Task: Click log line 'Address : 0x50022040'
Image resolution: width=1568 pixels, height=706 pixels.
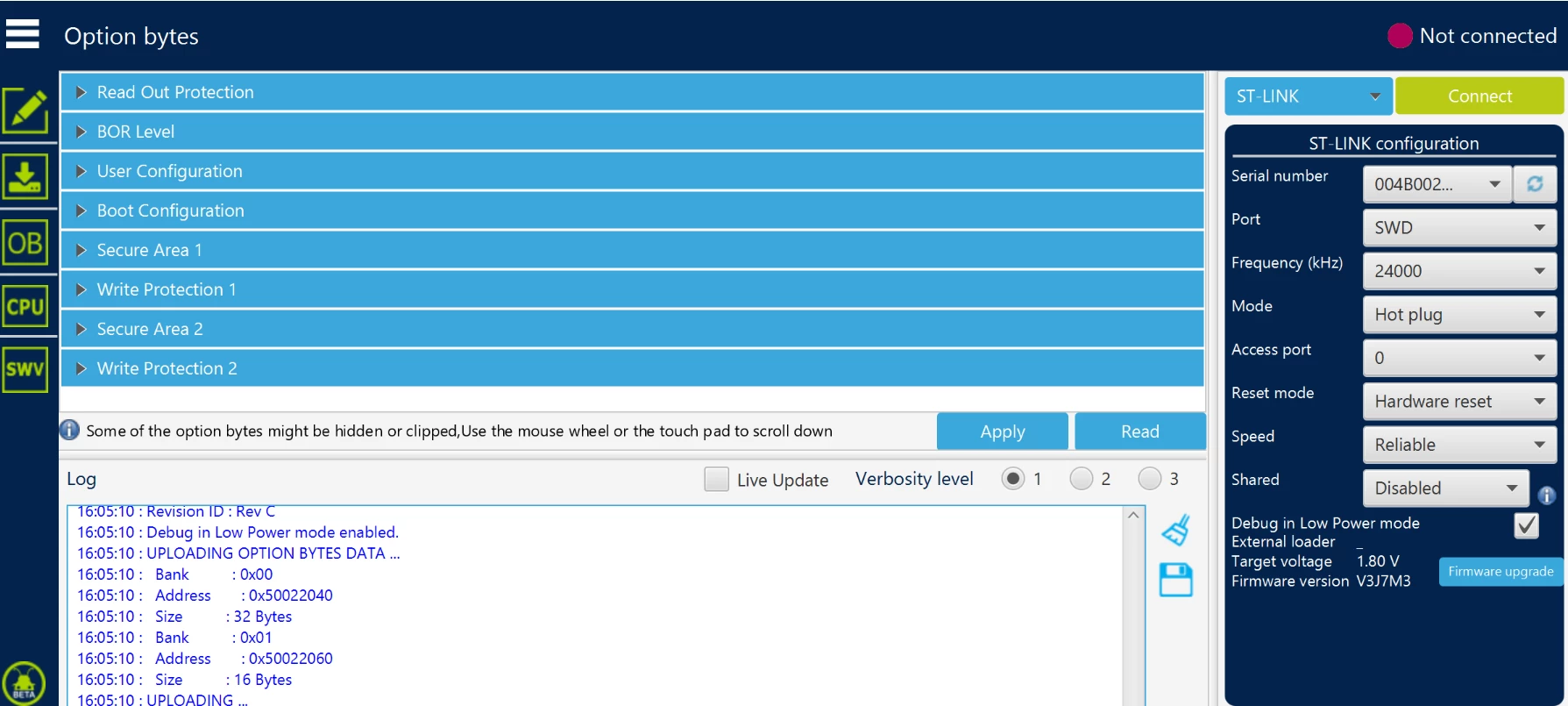Action: point(205,595)
